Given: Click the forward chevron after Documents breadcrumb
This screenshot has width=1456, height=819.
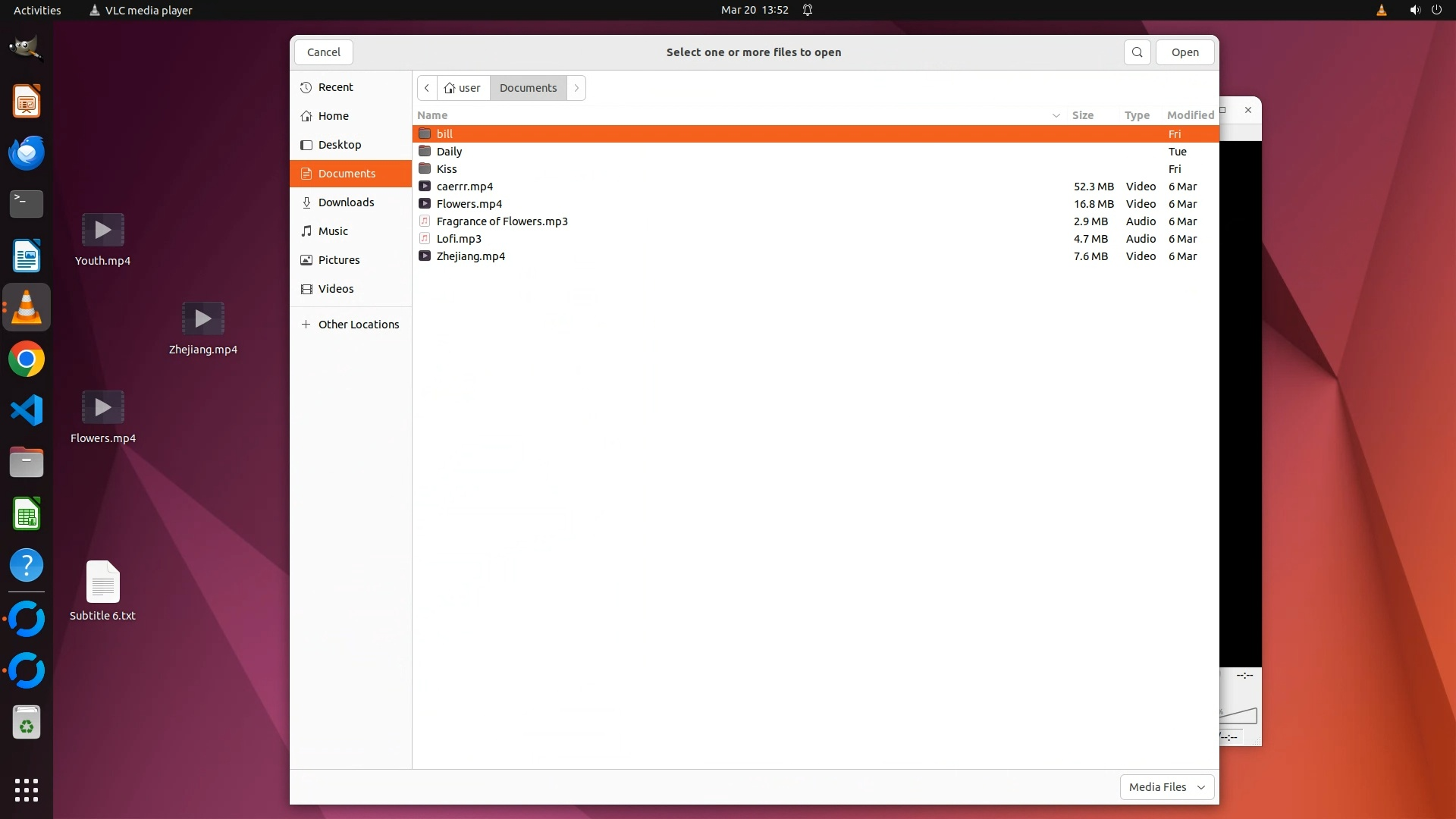Looking at the screenshot, I should tap(576, 88).
